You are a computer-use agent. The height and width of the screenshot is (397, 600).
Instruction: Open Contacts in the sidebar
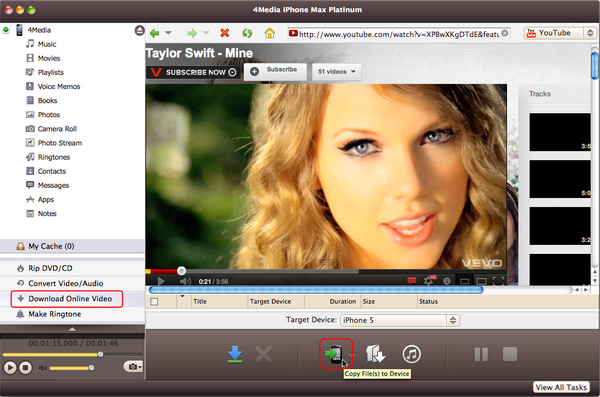click(x=52, y=172)
